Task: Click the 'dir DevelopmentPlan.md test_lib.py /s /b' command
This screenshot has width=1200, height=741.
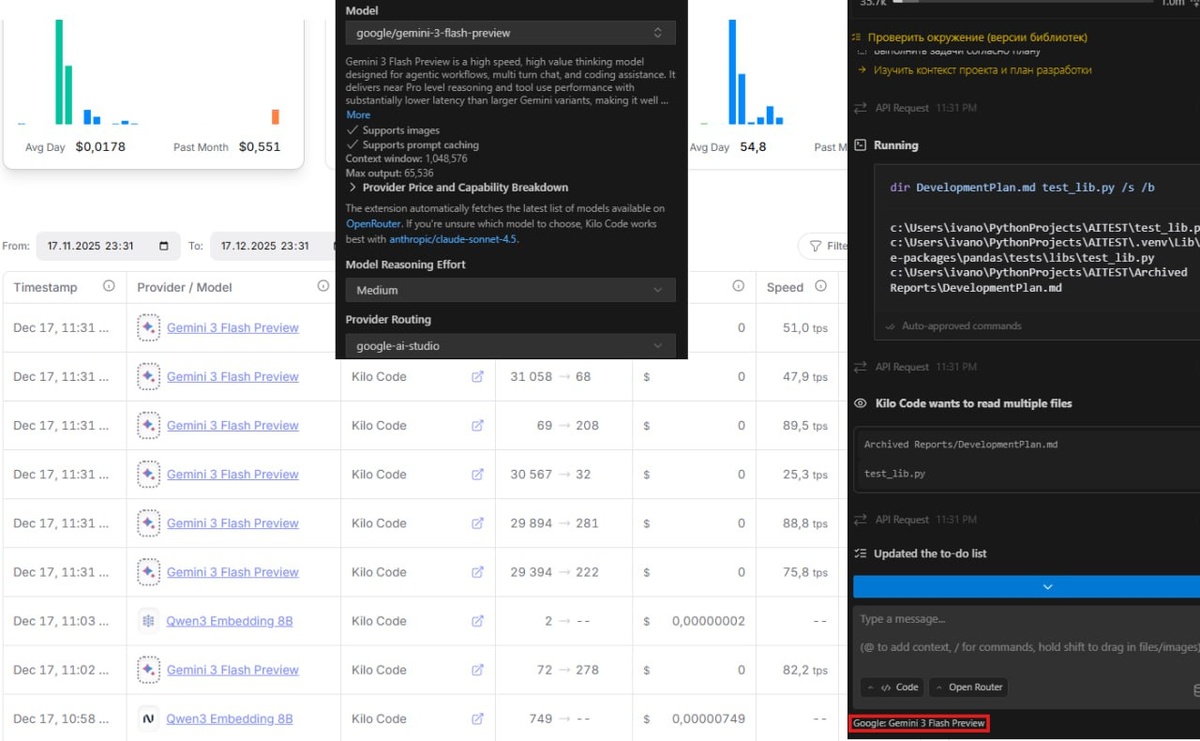Action: 1023,187
